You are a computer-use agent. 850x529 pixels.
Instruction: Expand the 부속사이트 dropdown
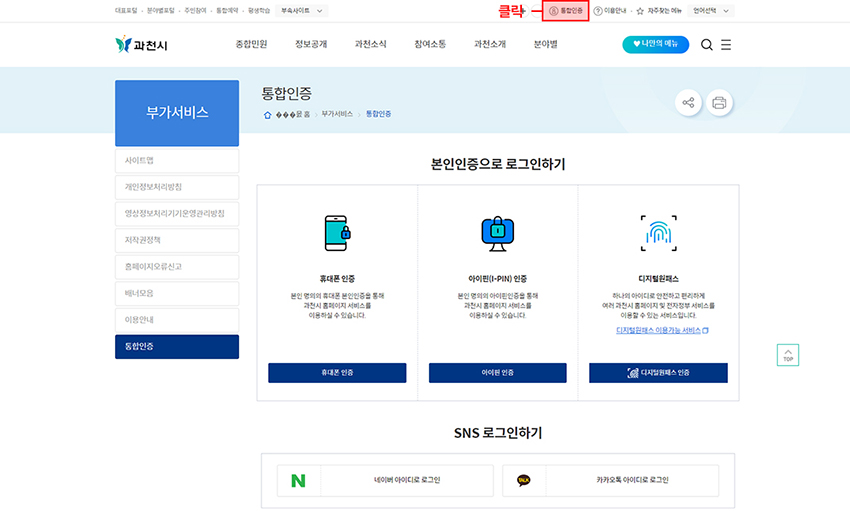302,10
